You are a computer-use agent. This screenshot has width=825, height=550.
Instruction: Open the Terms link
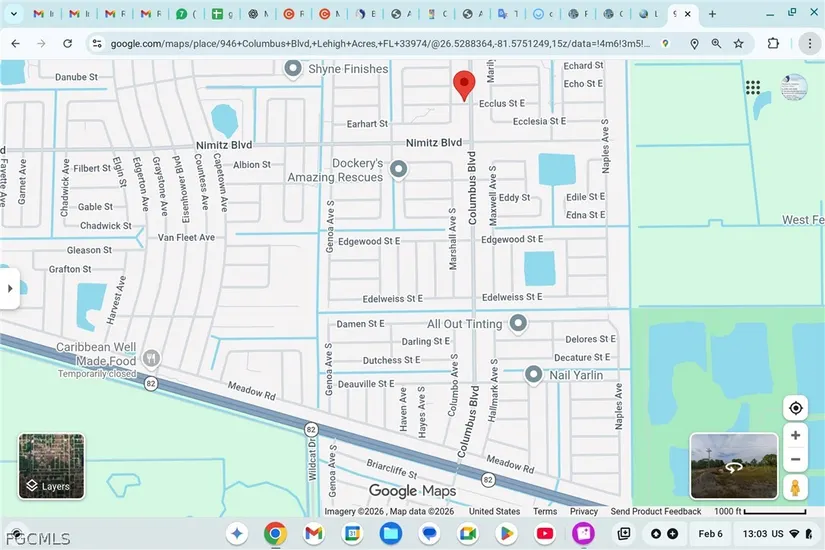click(x=545, y=511)
